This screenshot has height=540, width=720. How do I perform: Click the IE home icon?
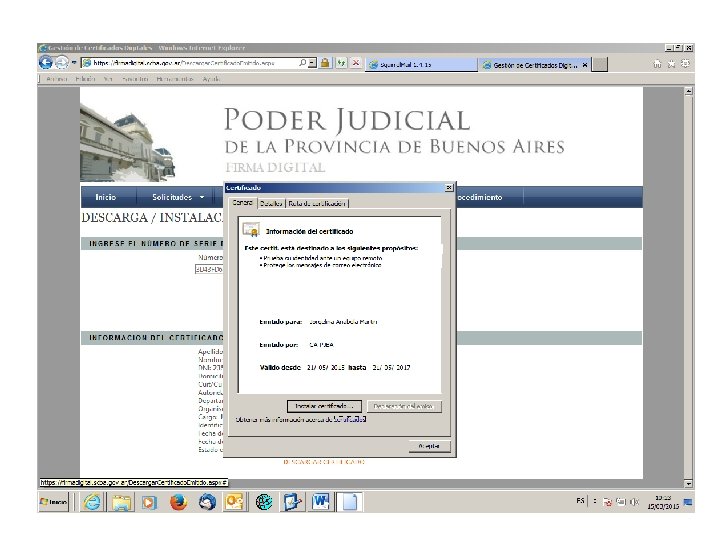(658, 64)
